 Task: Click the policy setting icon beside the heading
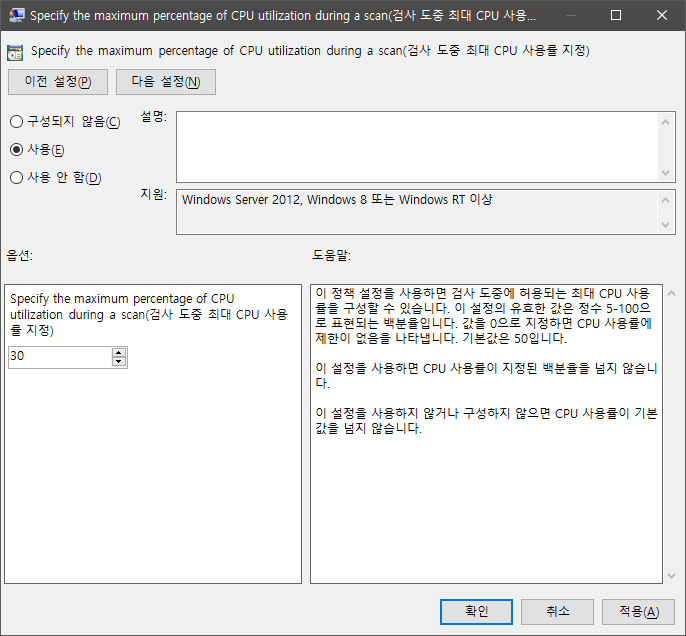(x=15, y=52)
